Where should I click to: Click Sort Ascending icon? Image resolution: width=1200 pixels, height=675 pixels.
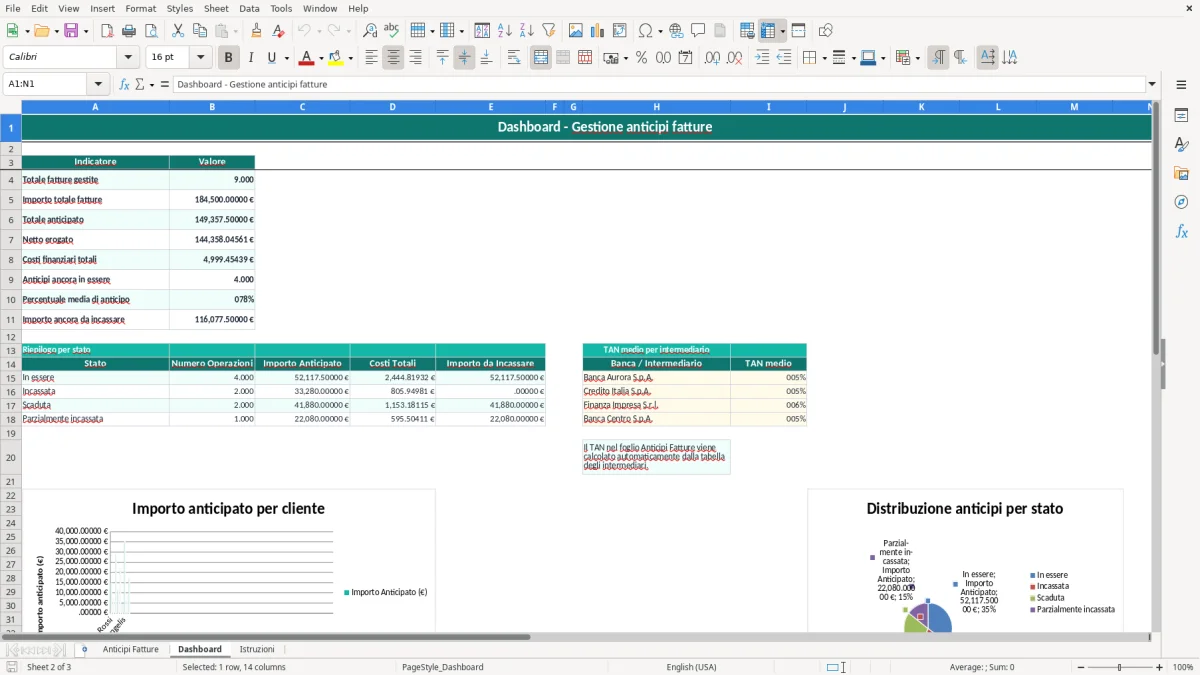[505, 31]
